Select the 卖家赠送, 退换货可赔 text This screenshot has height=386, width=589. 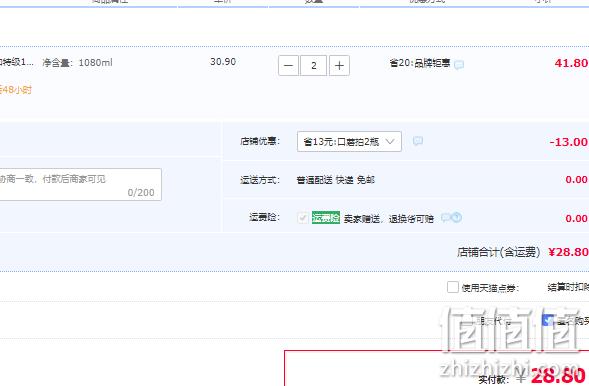(388, 218)
